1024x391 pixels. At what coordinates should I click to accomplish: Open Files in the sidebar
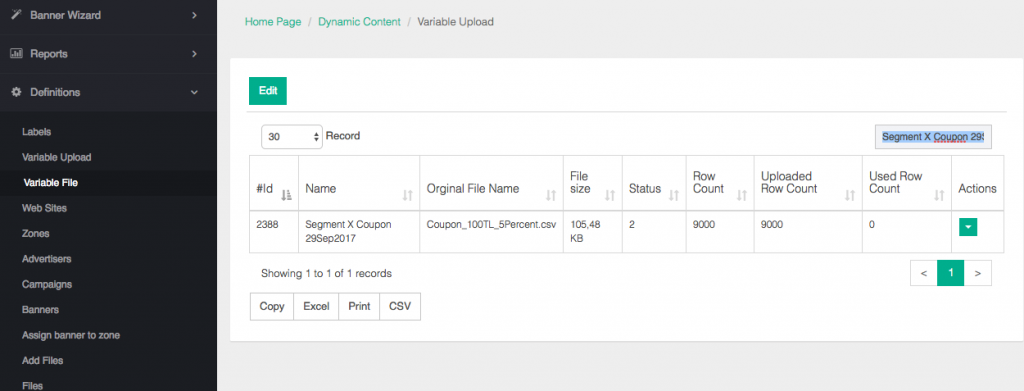(33, 385)
